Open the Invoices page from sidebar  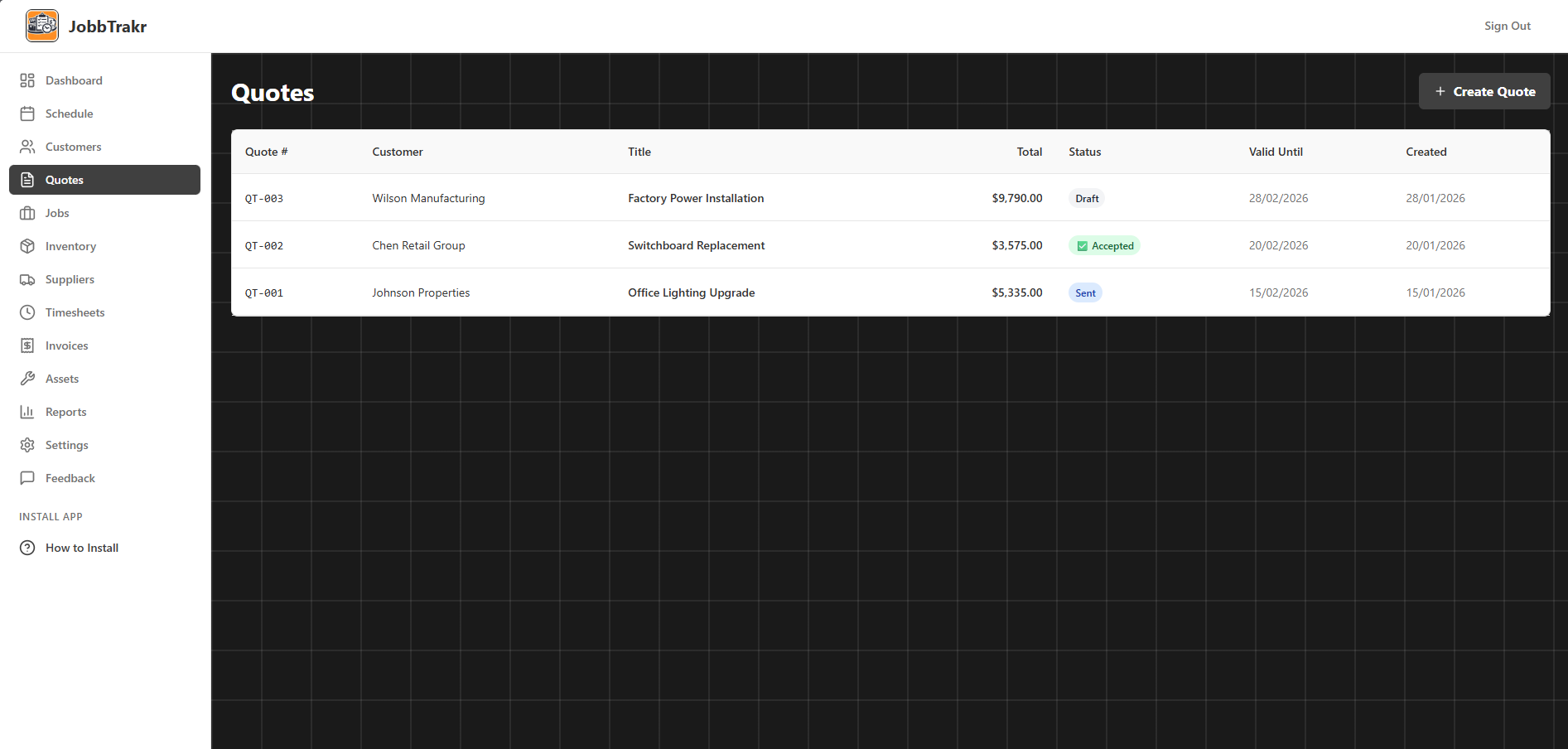tap(66, 346)
